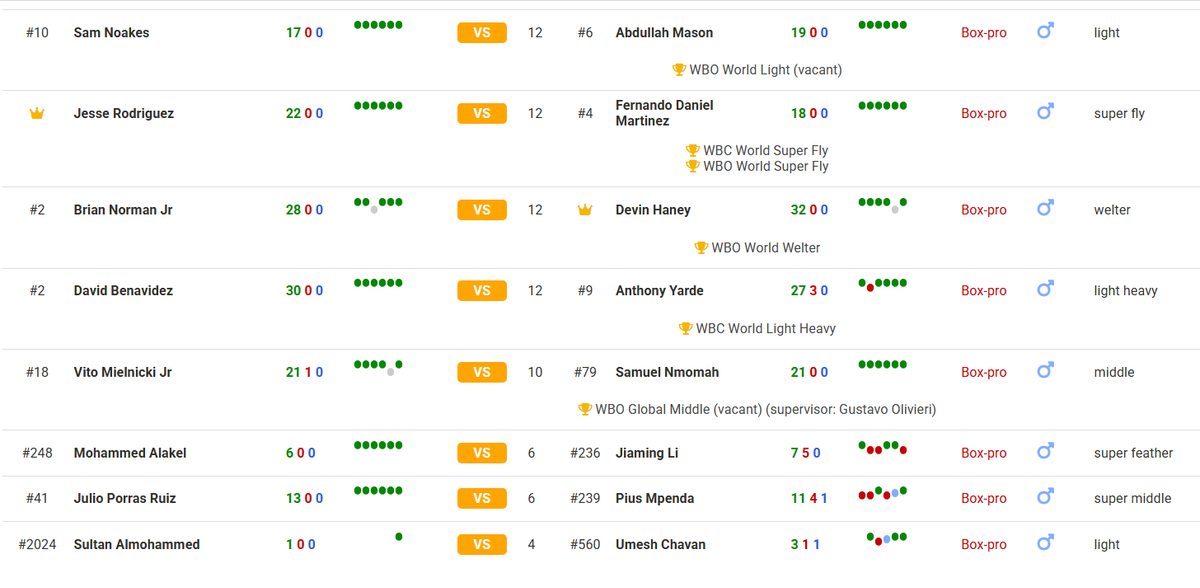Click the trophy icon for WBO Global Middle
Viewport: 1200px width, 588px height.
click(585, 409)
